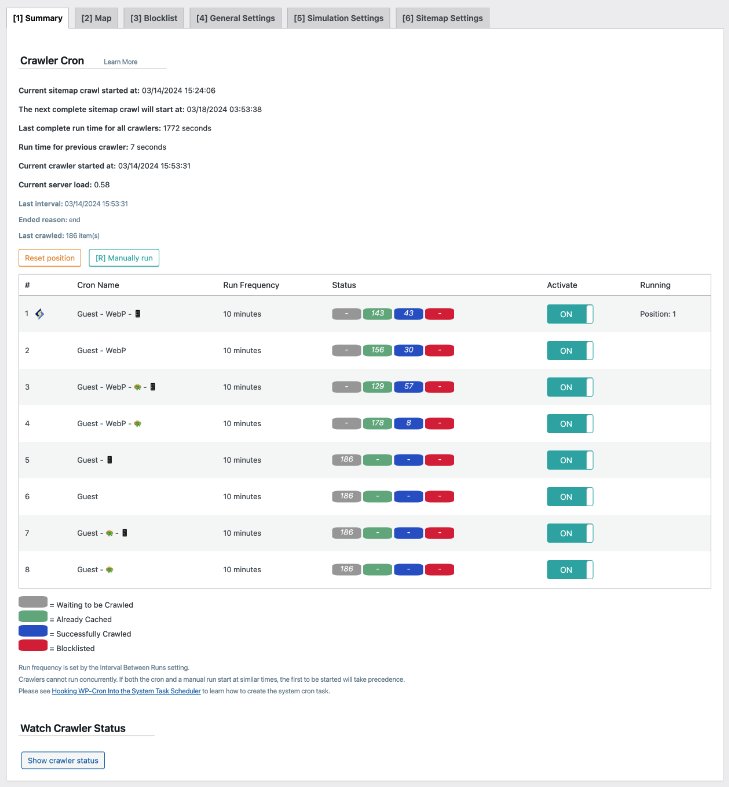Click the gray 186 badge in row 6

pyautogui.click(x=346, y=496)
